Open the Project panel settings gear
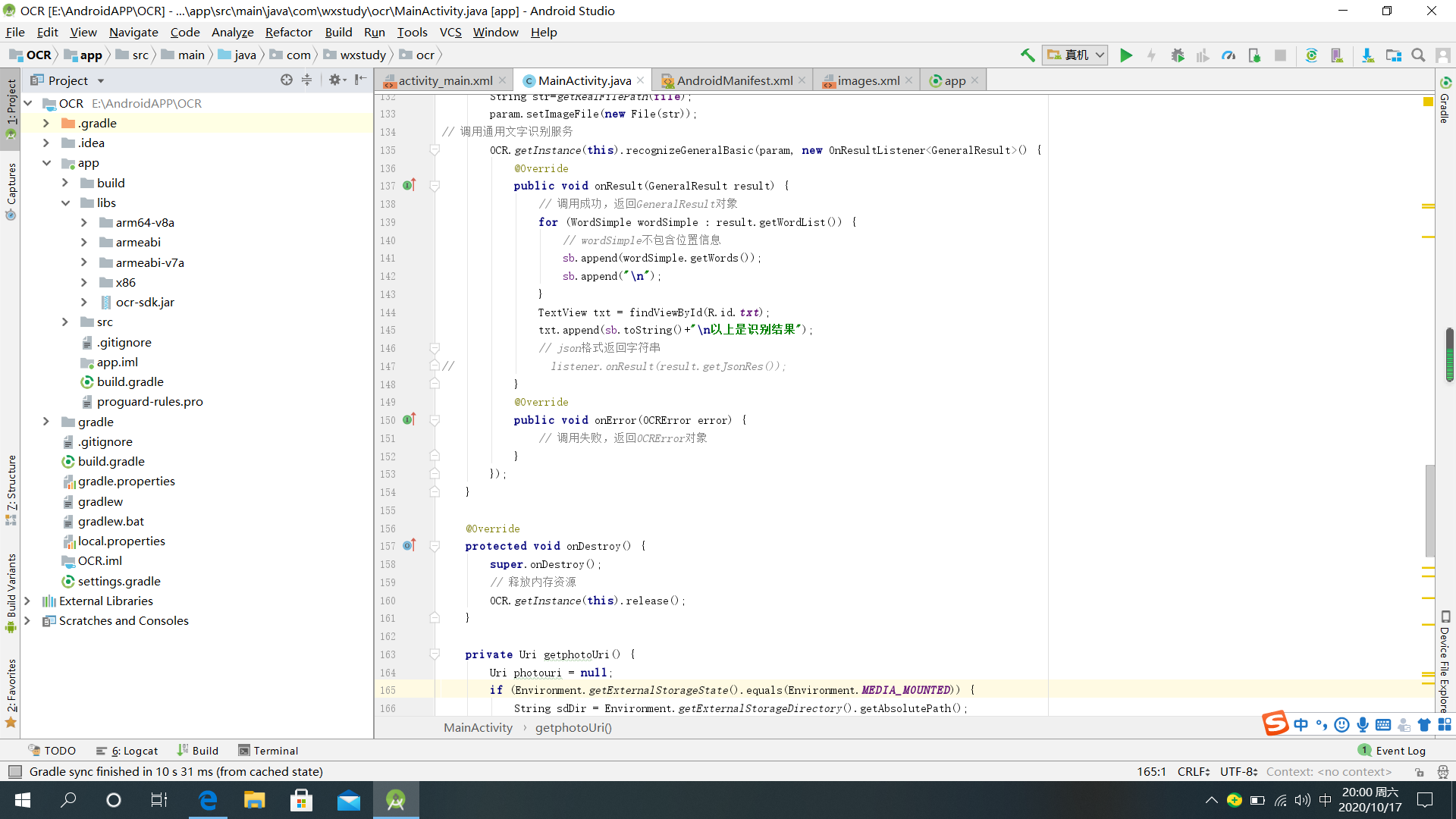1456x819 pixels. point(337,80)
